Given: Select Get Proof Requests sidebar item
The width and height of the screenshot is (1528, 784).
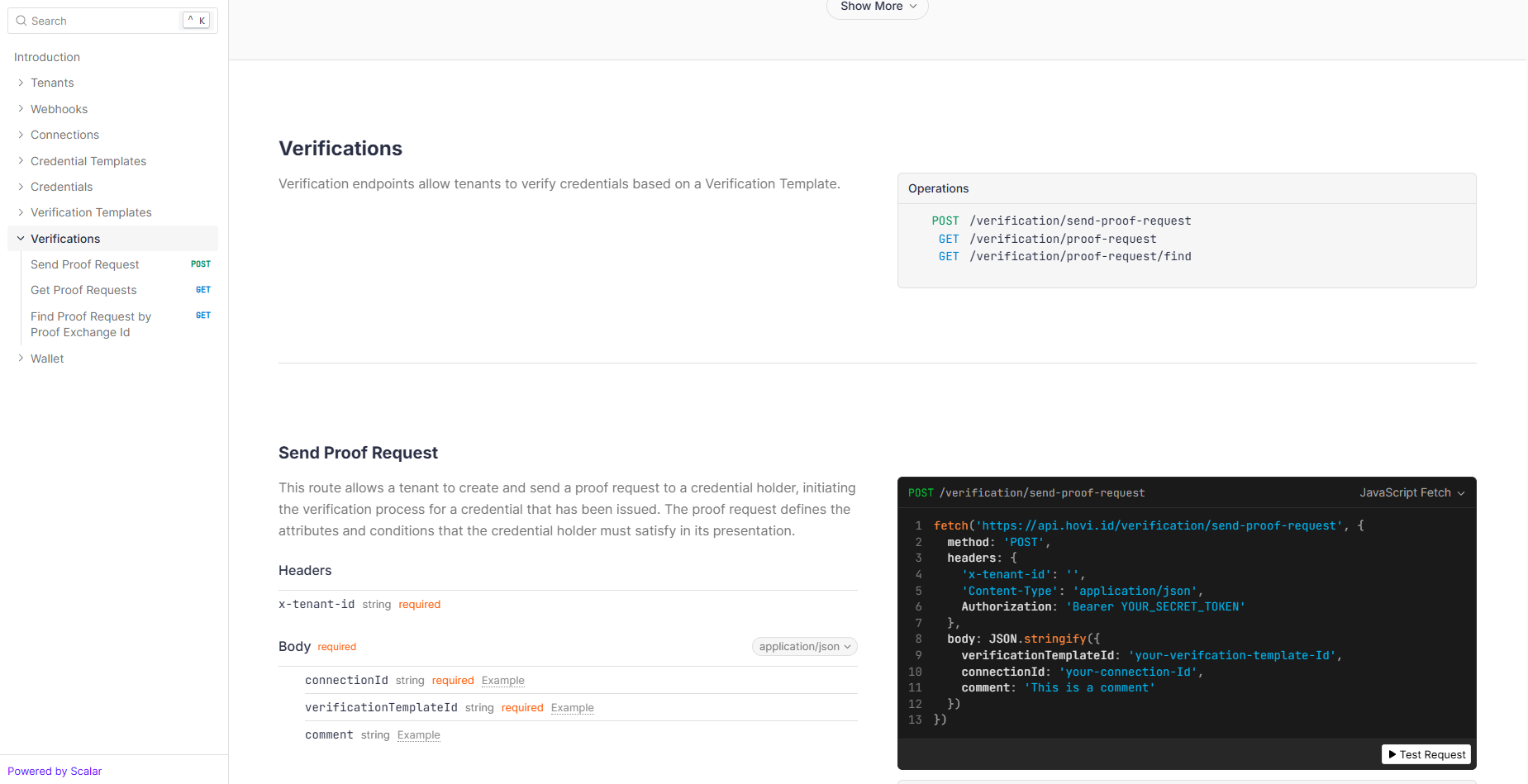Looking at the screenshot, I should tap(83, 290).
